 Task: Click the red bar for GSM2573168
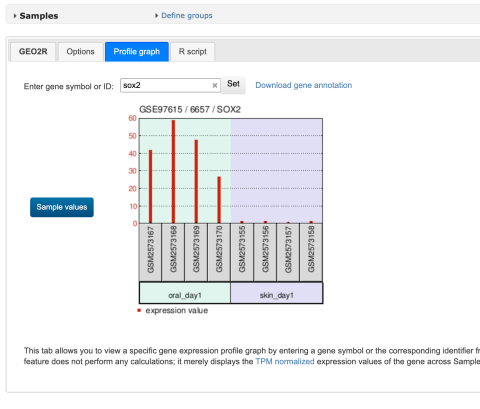click(x=173, y=171)
